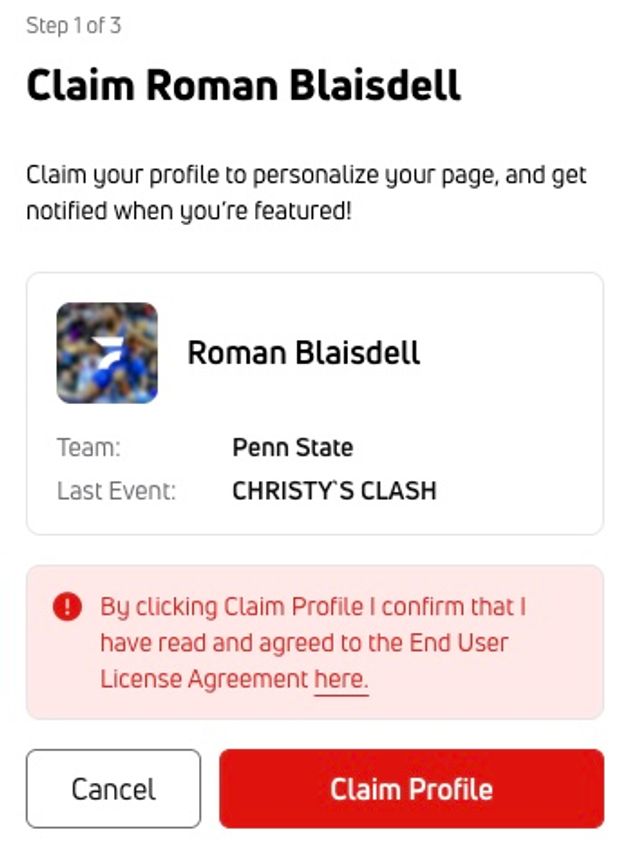Open the End User License Agreement 'here' link
Viewport: 640px width, 848px height.
pyautogui.click(x=341, y=679)
